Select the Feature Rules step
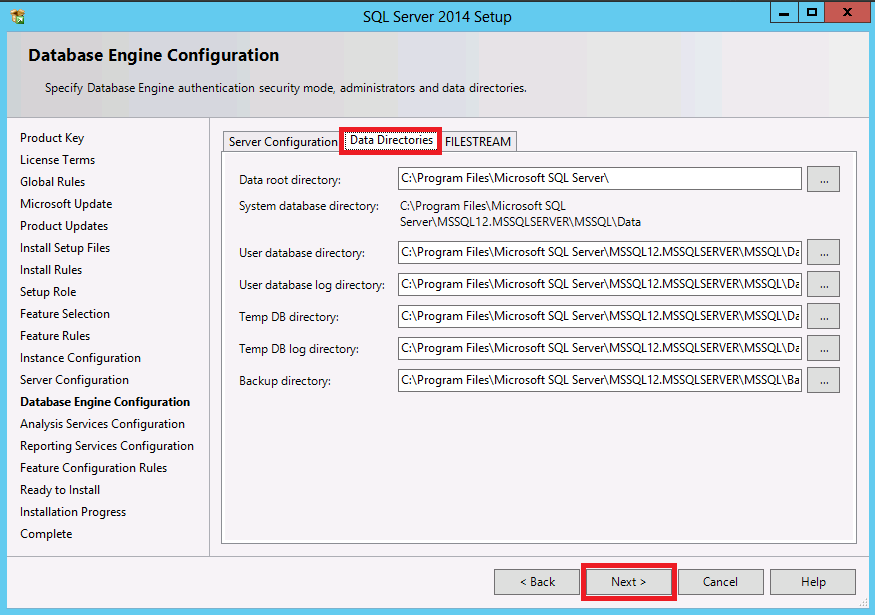The height and width of the screenshot is (615, 875). click(55, 336)
